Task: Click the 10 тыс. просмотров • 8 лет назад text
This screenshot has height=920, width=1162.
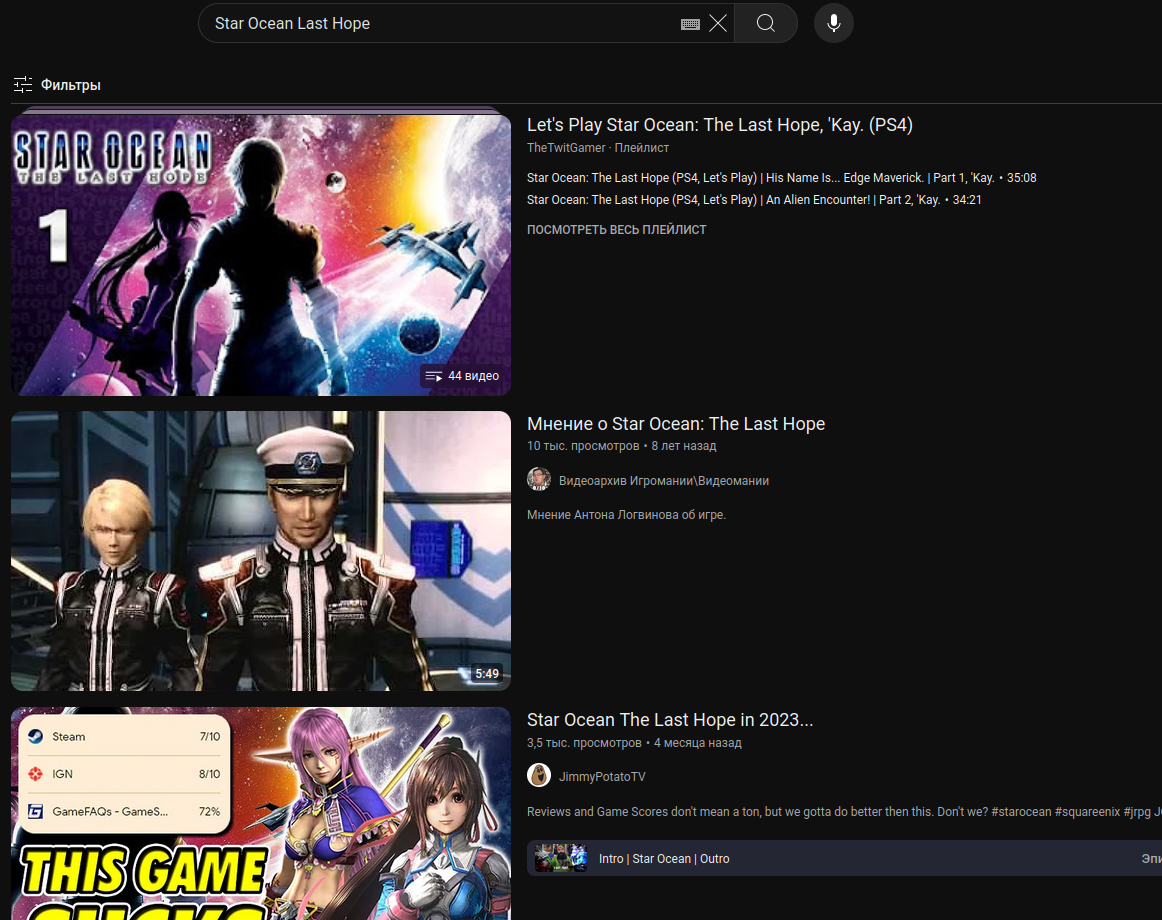Action: click(x=622, y=446)
